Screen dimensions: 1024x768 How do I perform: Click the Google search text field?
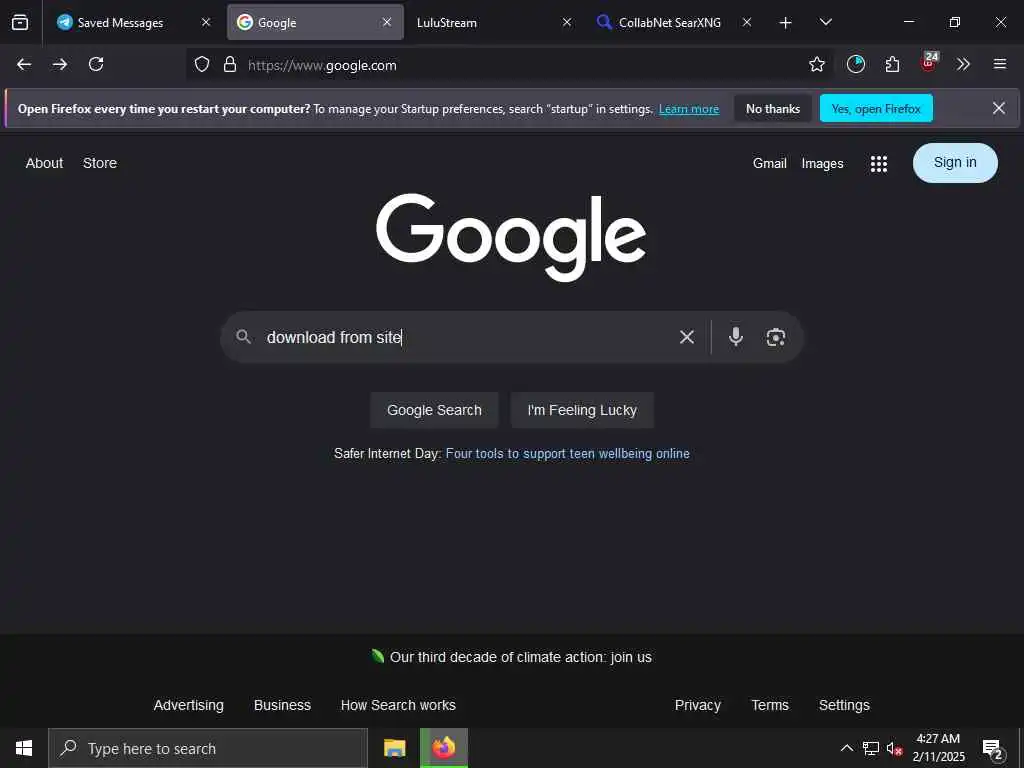point(467,337)
